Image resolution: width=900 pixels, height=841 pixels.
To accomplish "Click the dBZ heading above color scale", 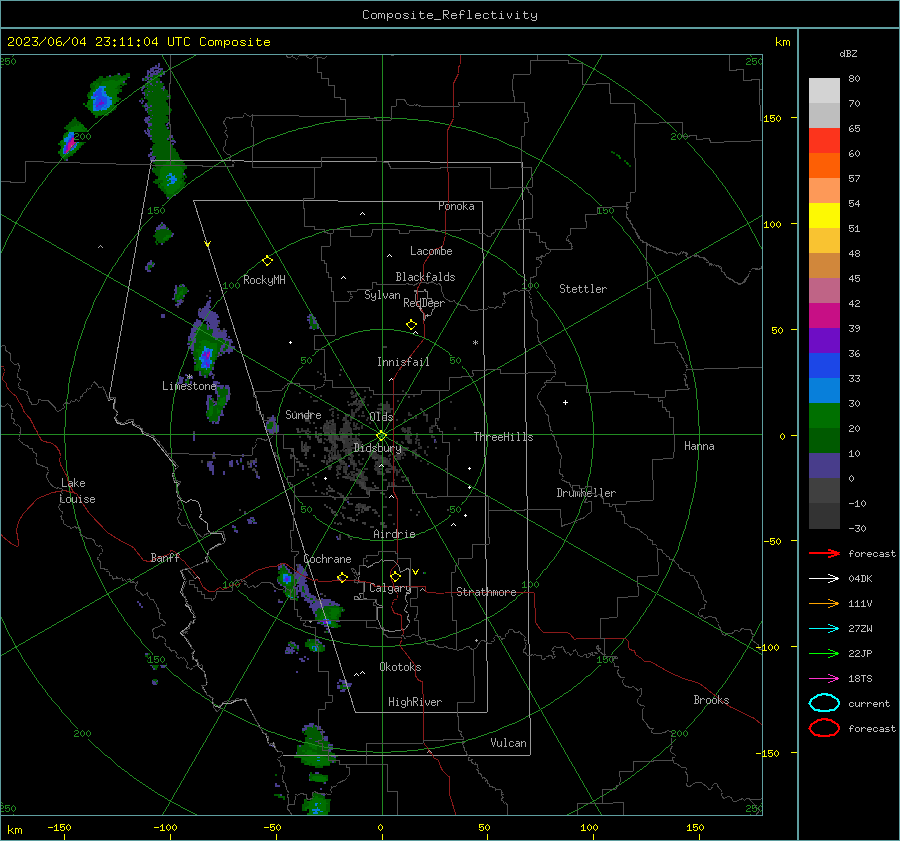I will 848,53.
